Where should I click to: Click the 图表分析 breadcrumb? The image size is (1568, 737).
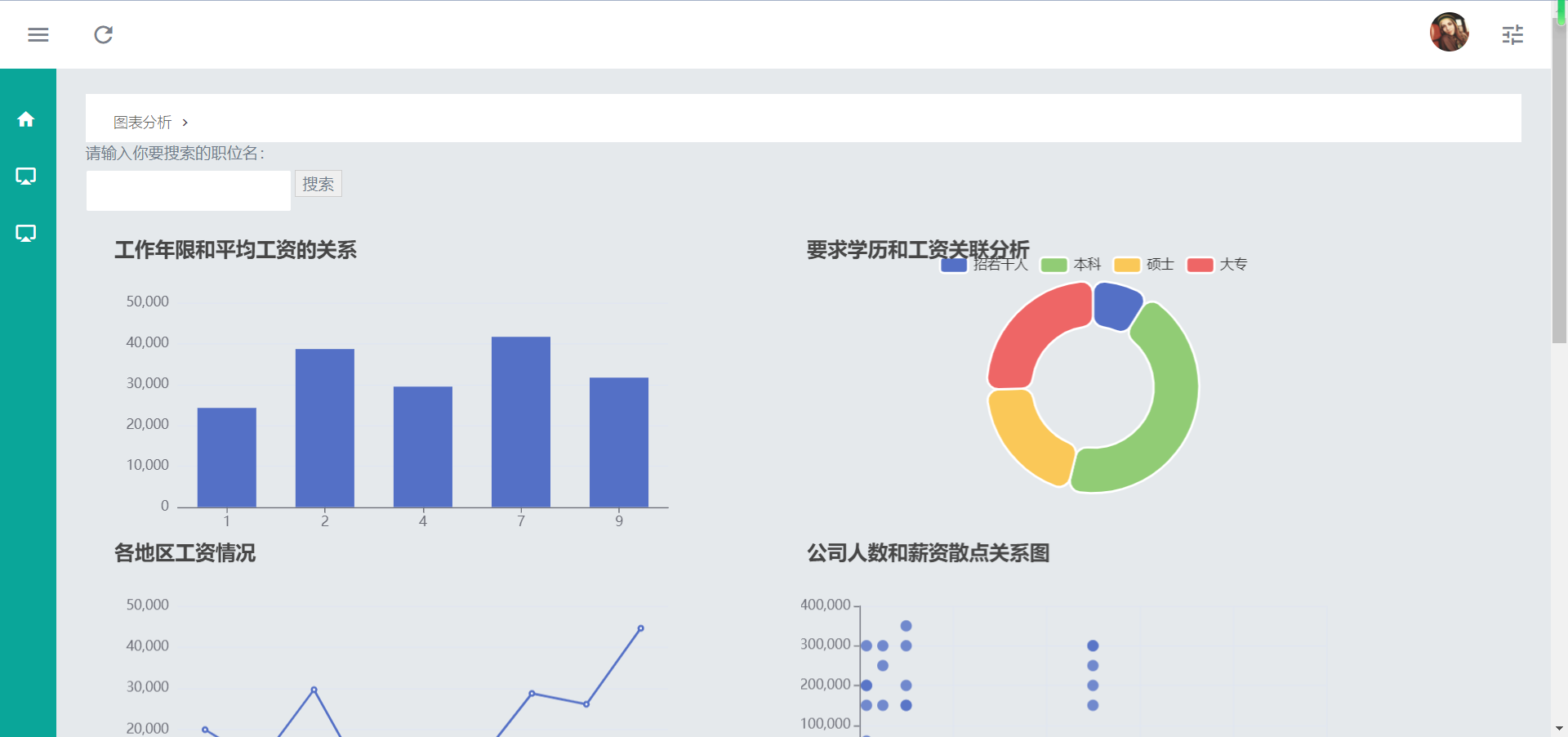pos(142,122)
